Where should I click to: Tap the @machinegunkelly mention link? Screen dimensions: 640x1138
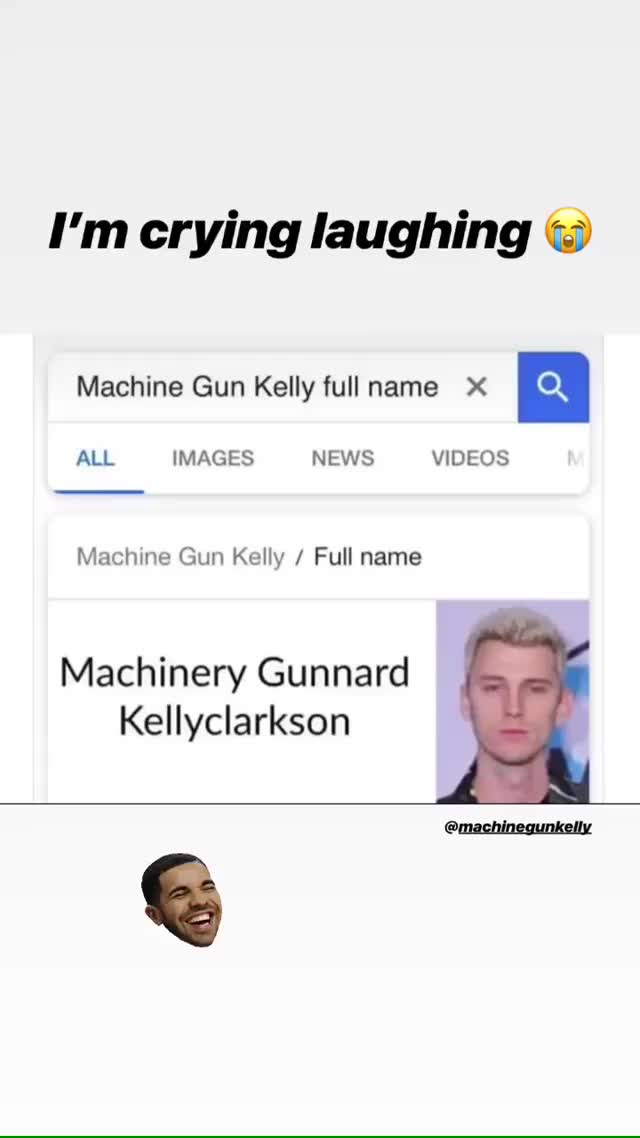point(518,827)
